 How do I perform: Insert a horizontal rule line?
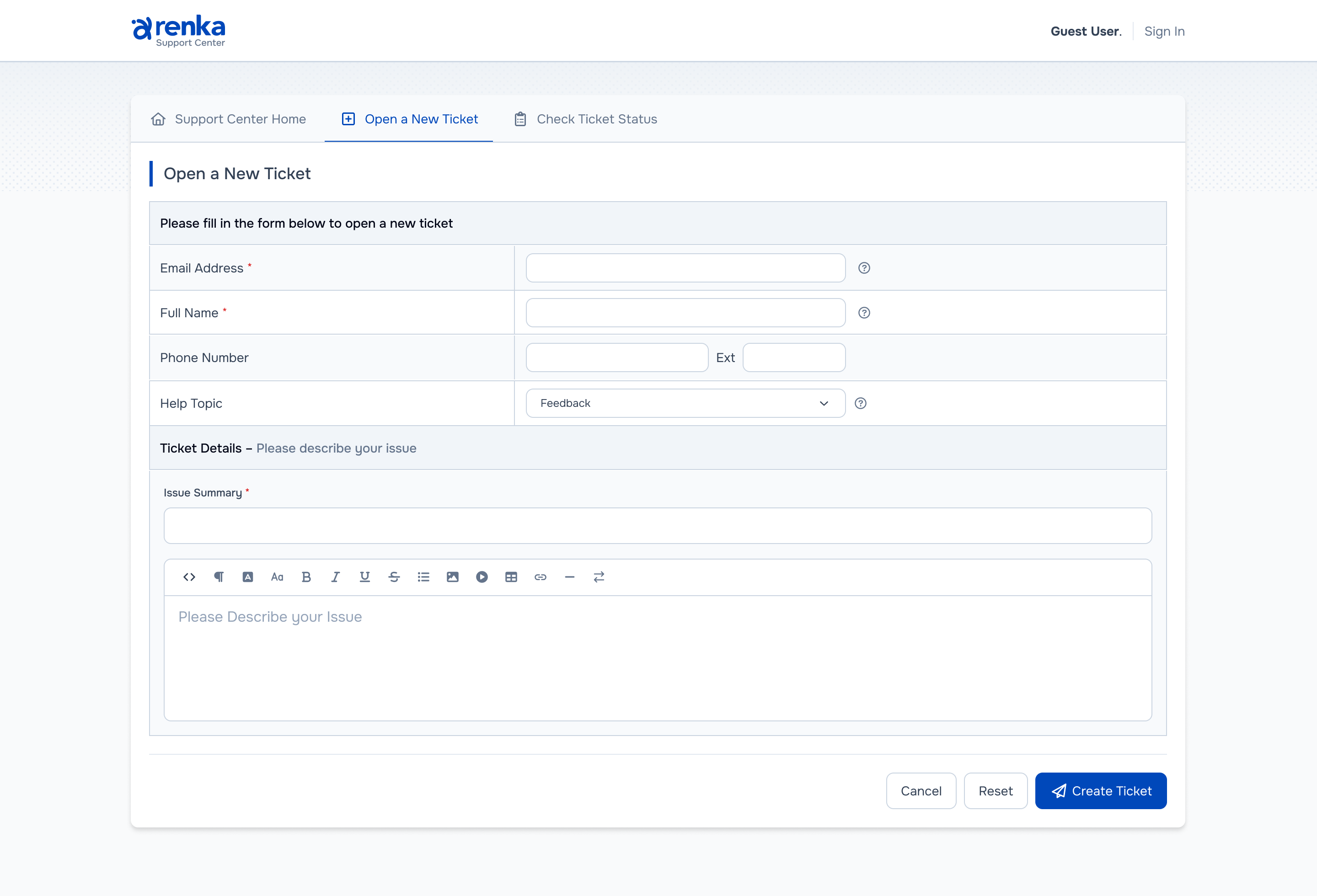[x=569, y=577]
